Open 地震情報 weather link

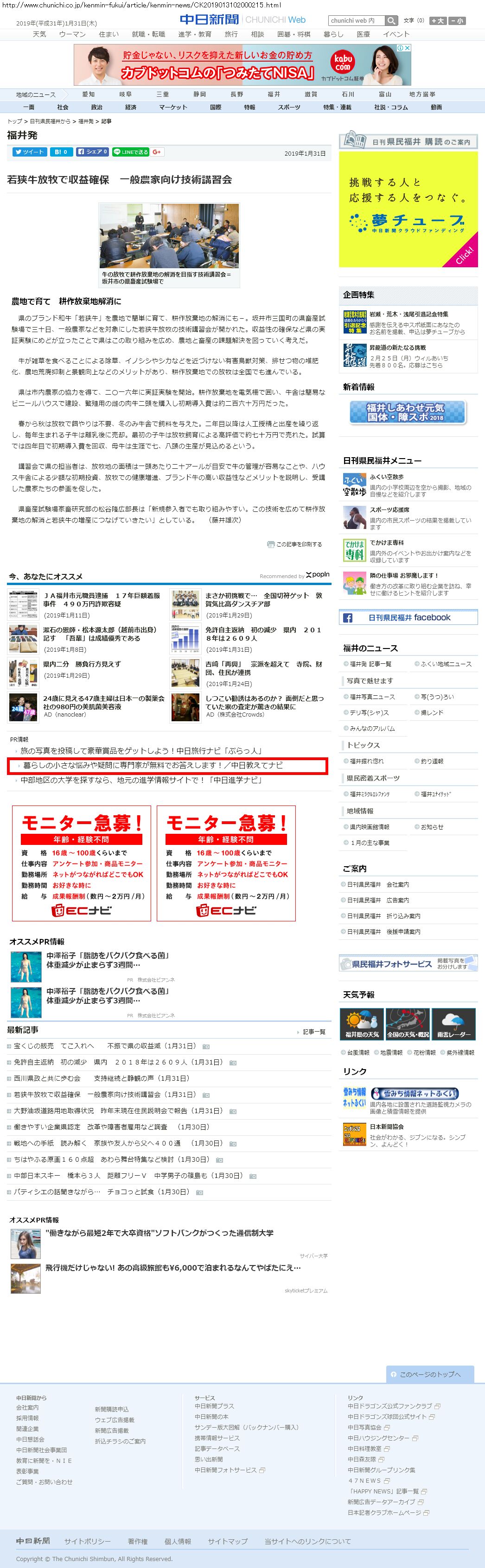pos(392,1052)
